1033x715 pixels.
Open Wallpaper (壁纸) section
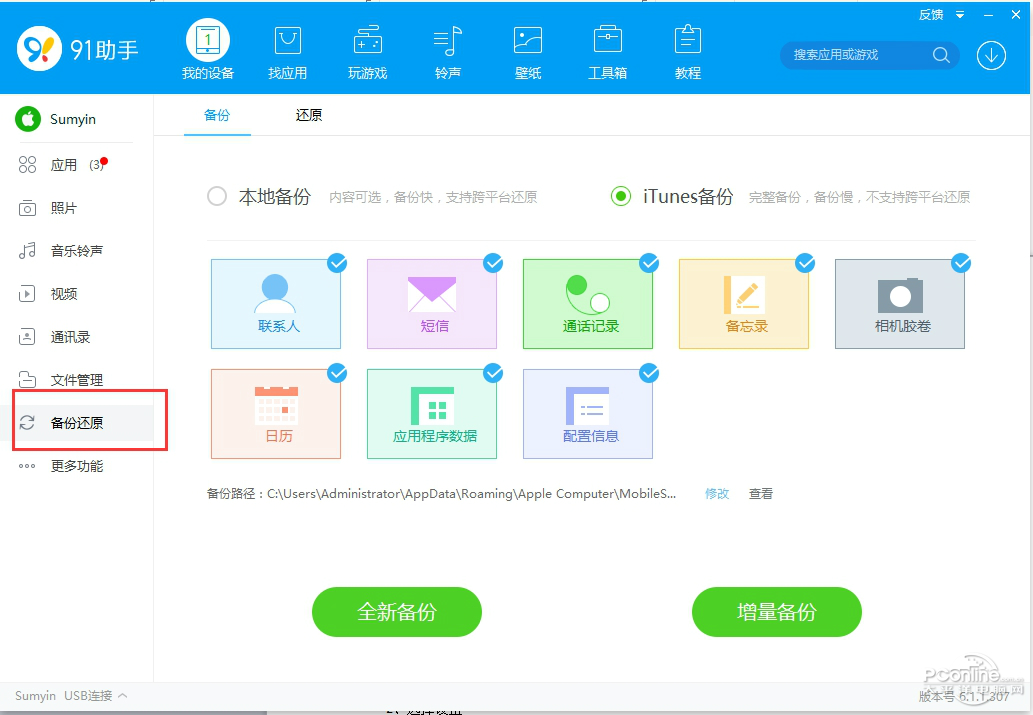[x=528, y=51]
